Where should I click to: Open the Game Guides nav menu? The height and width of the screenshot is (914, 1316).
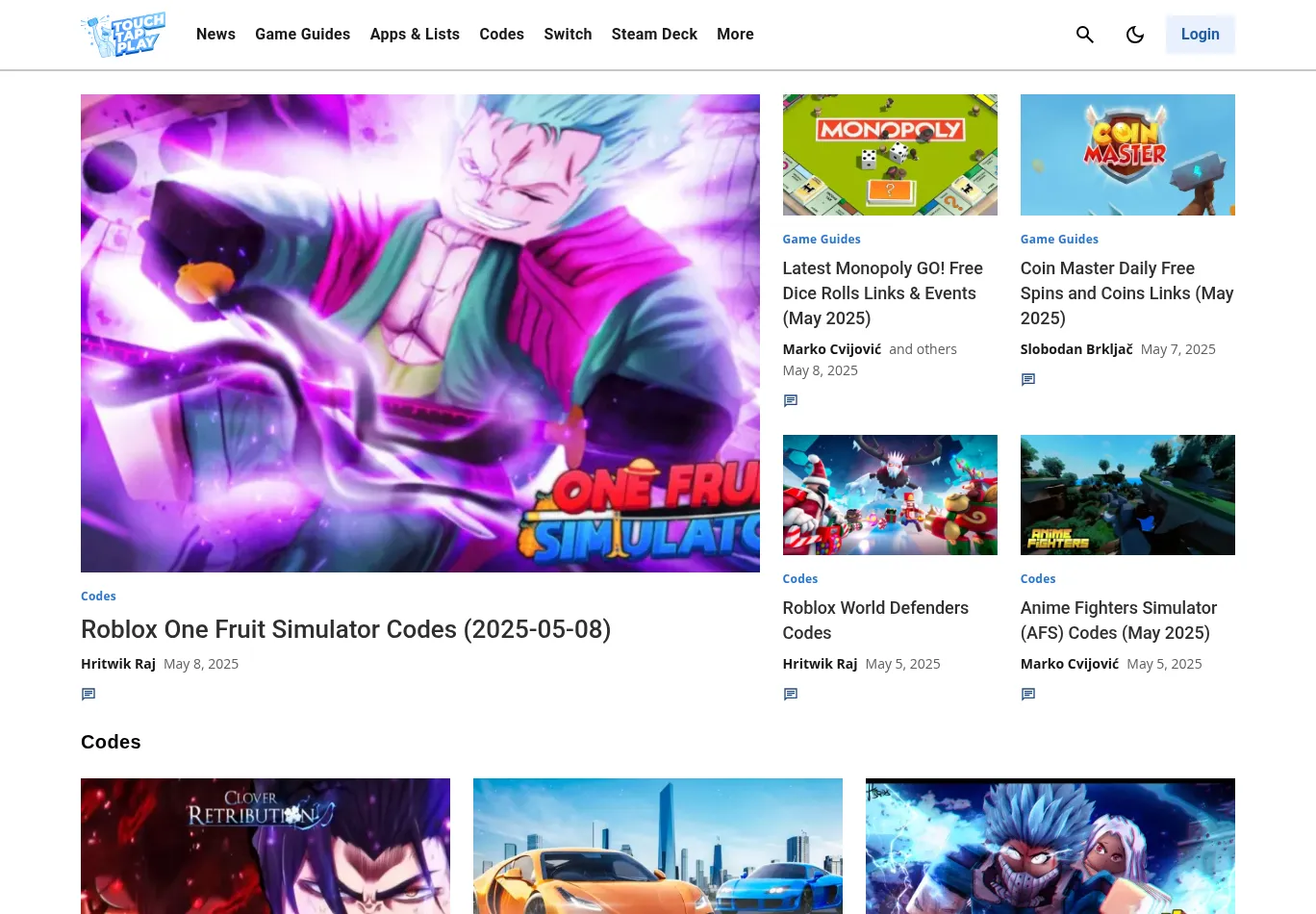pos(302,35)
